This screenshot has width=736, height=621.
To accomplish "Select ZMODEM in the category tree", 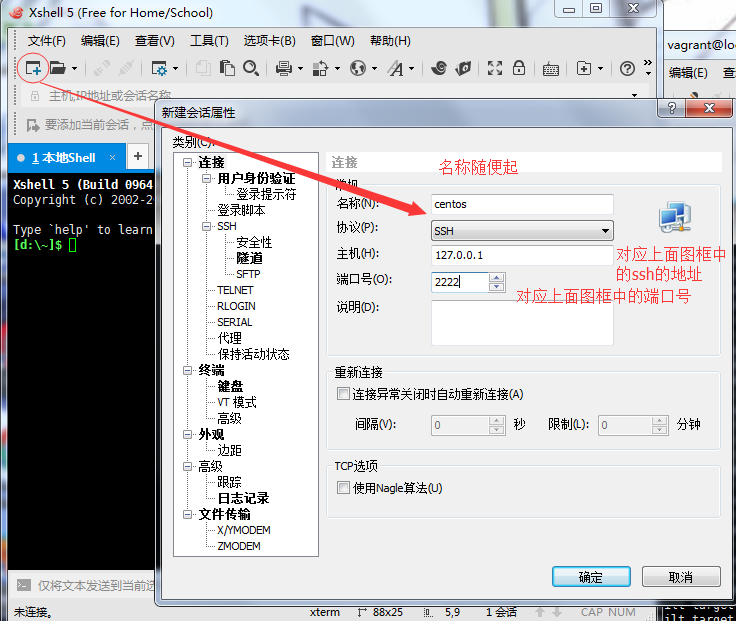I will tap(238, 546).
